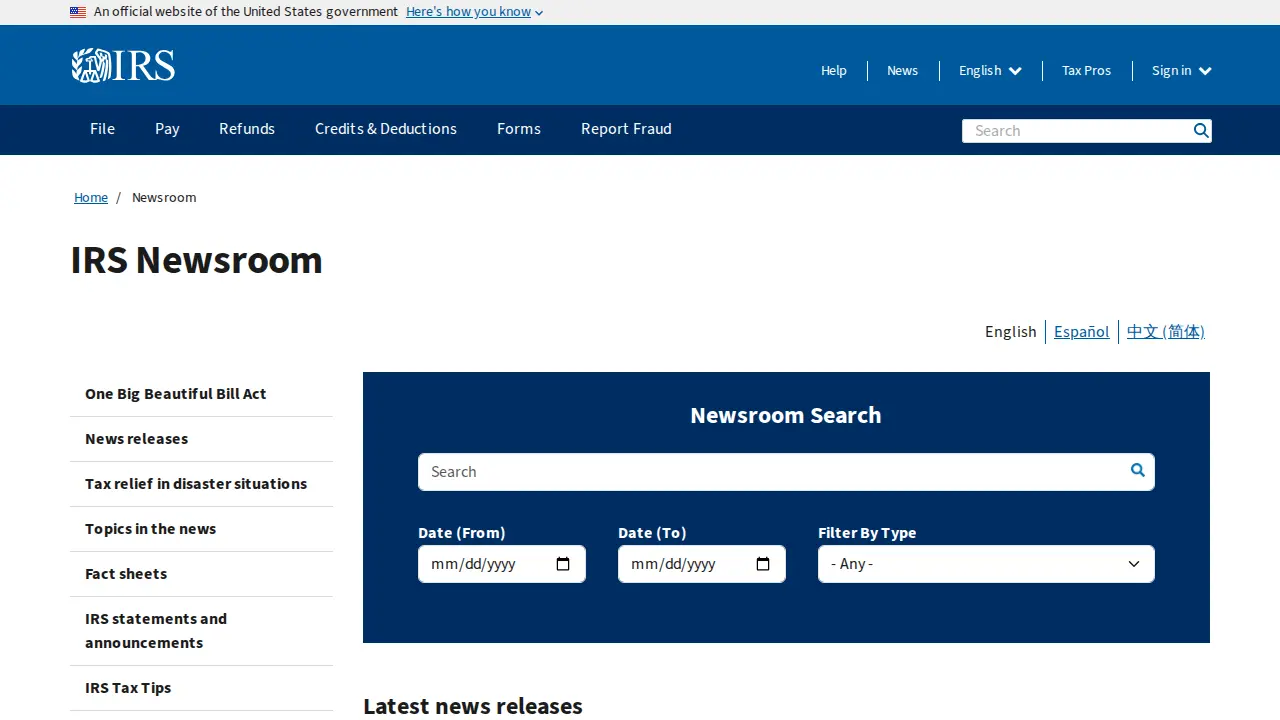Open the Date (From) calendar picker icon
The image size is (1280, 720).
pyautogui.click(x=563, y=564)
